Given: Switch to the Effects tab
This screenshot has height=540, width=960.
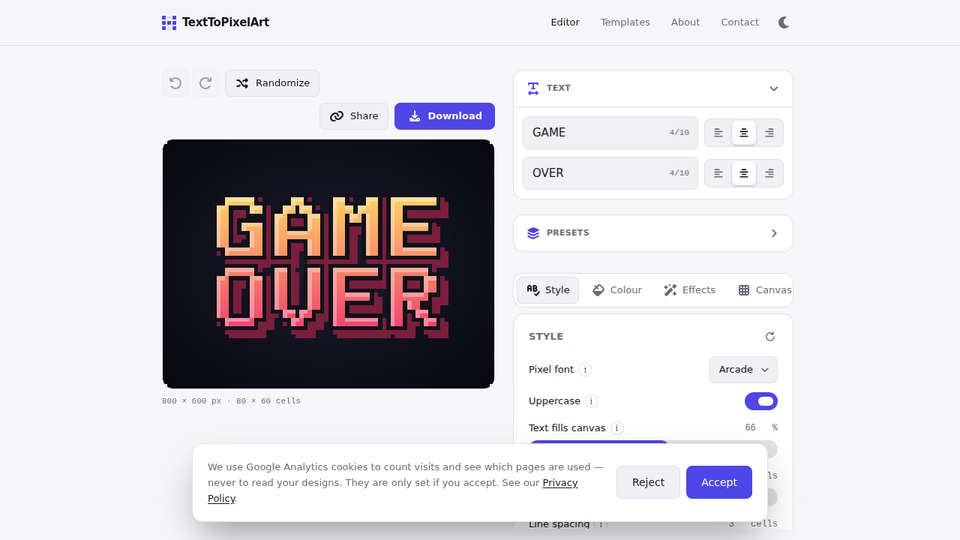Looking at the screenshot, I should coord(689,290).
